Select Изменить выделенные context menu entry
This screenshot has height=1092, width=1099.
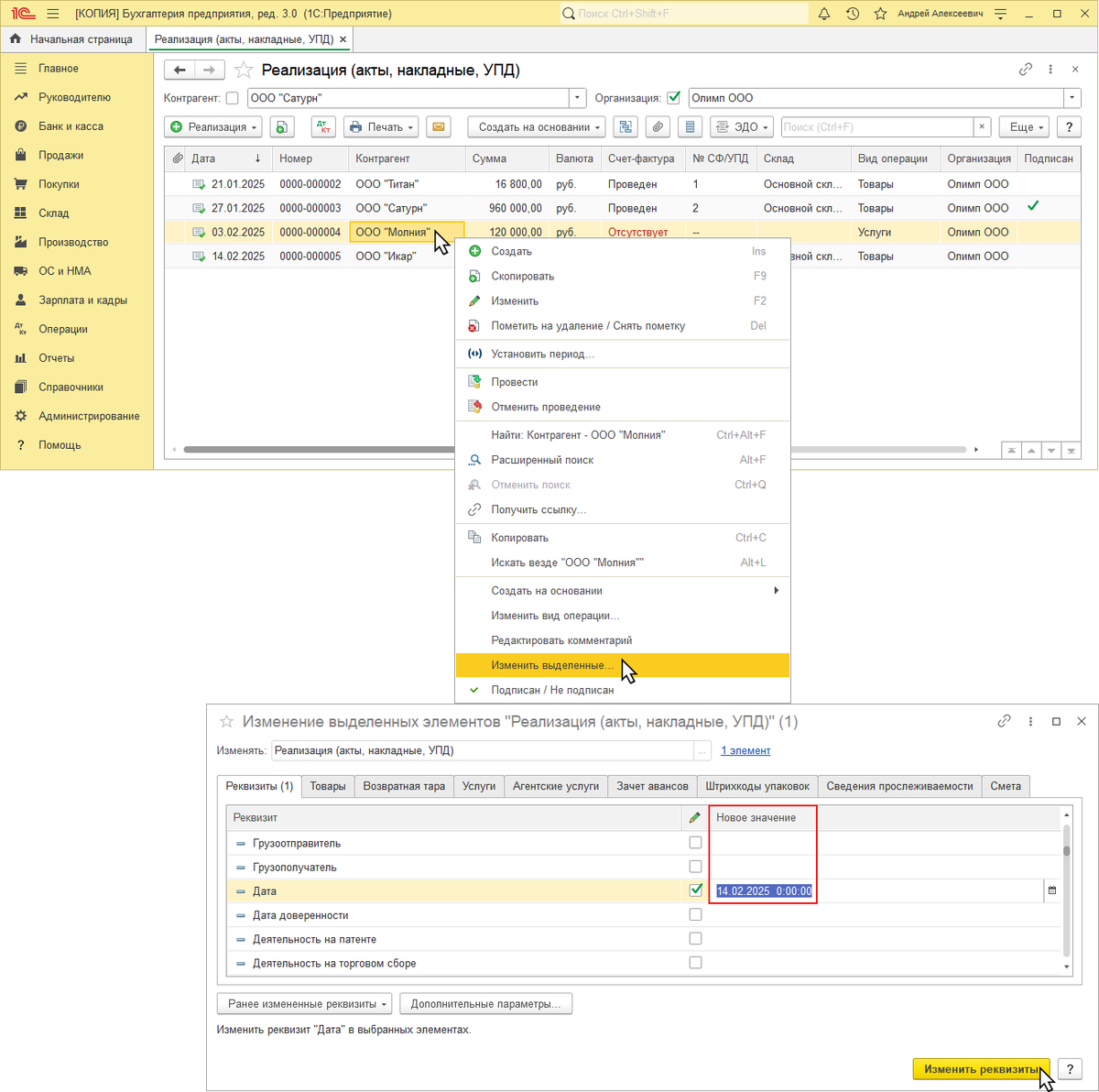623,665
